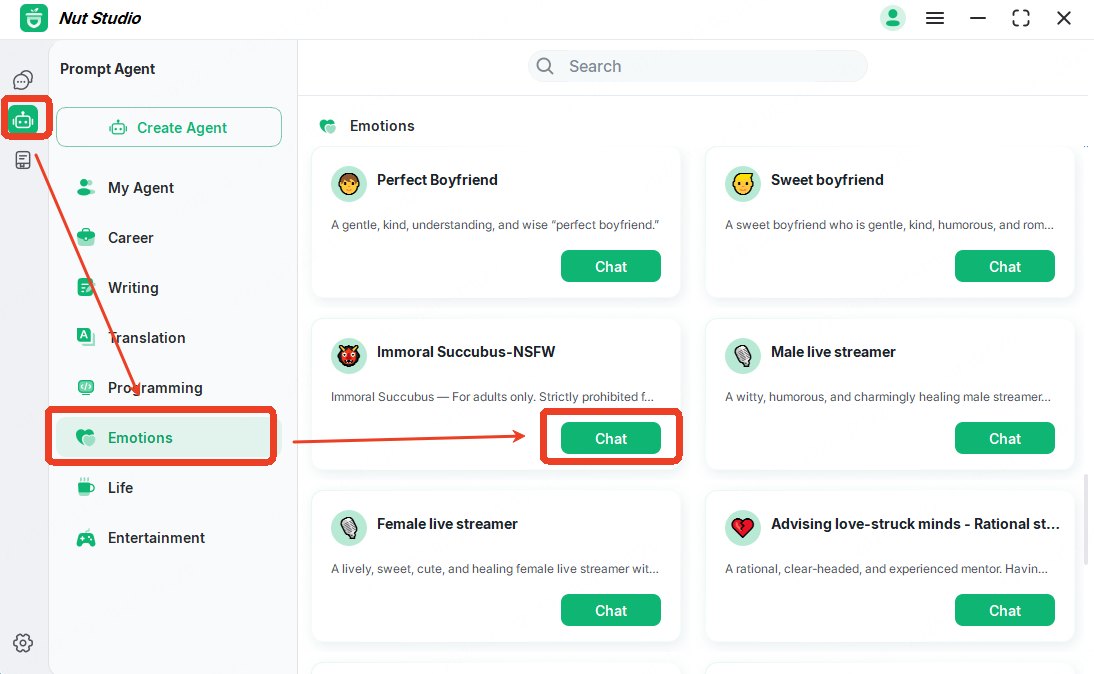Open settings gear in sidebar
Image resolution: width=1094 pixels, height=674 pixels.
[x=23, y=643]
